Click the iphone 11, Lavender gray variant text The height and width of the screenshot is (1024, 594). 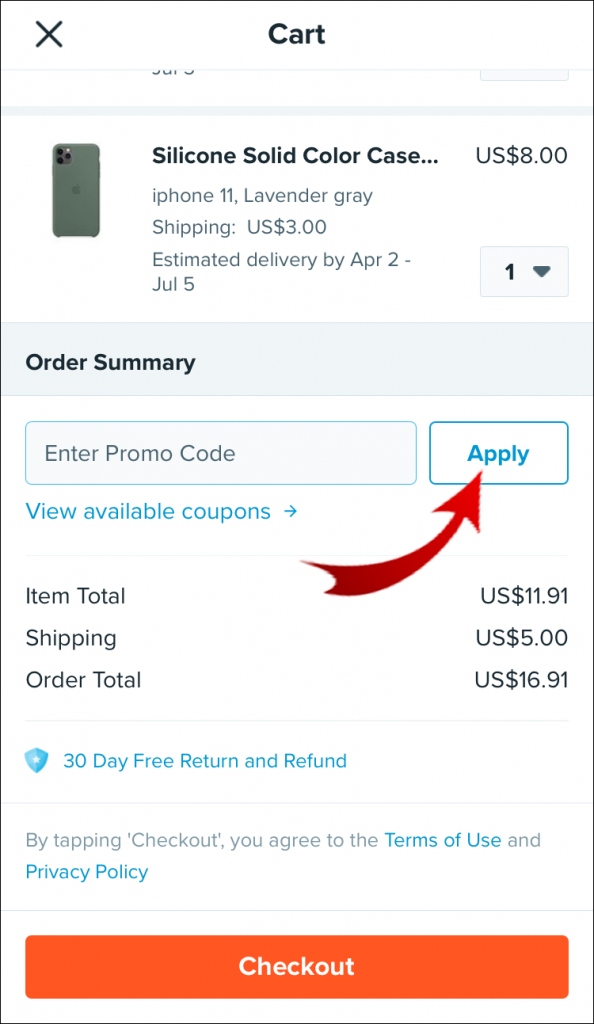(262, 195)
